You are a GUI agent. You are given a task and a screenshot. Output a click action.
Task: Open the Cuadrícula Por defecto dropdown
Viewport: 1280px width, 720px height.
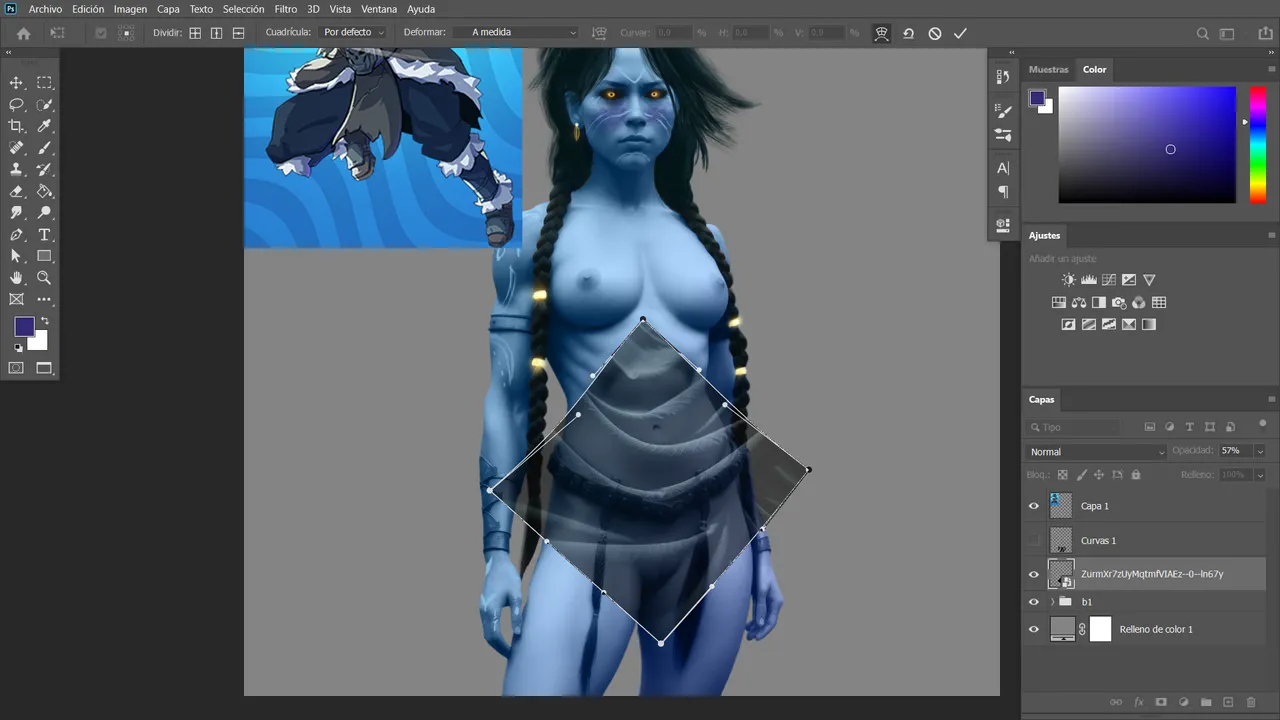354,33
